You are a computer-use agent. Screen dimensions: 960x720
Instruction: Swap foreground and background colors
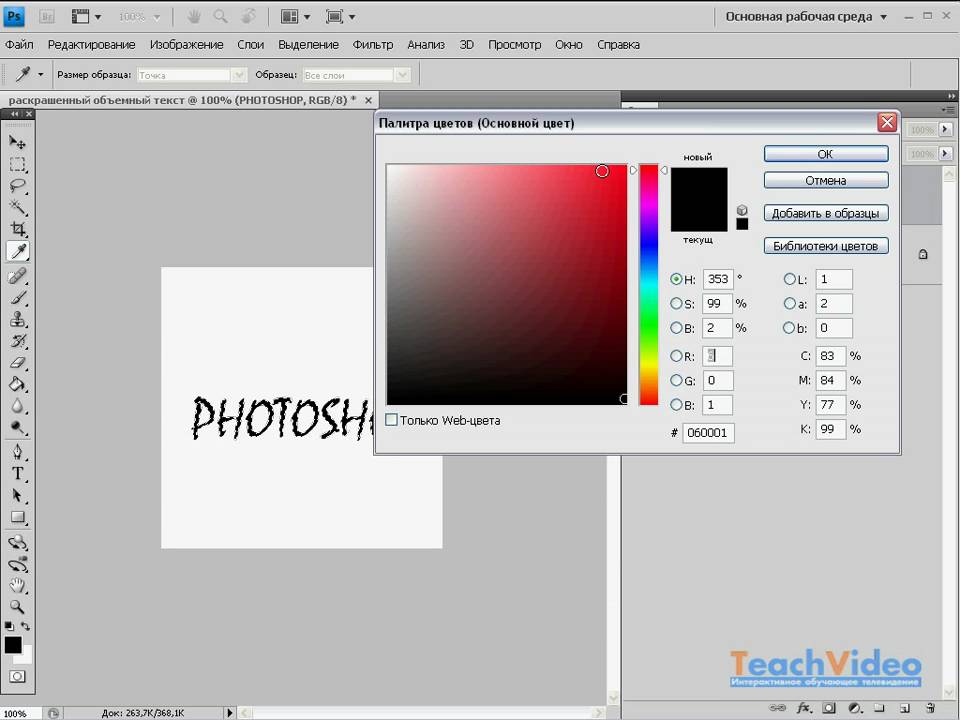tap(26, 626)
